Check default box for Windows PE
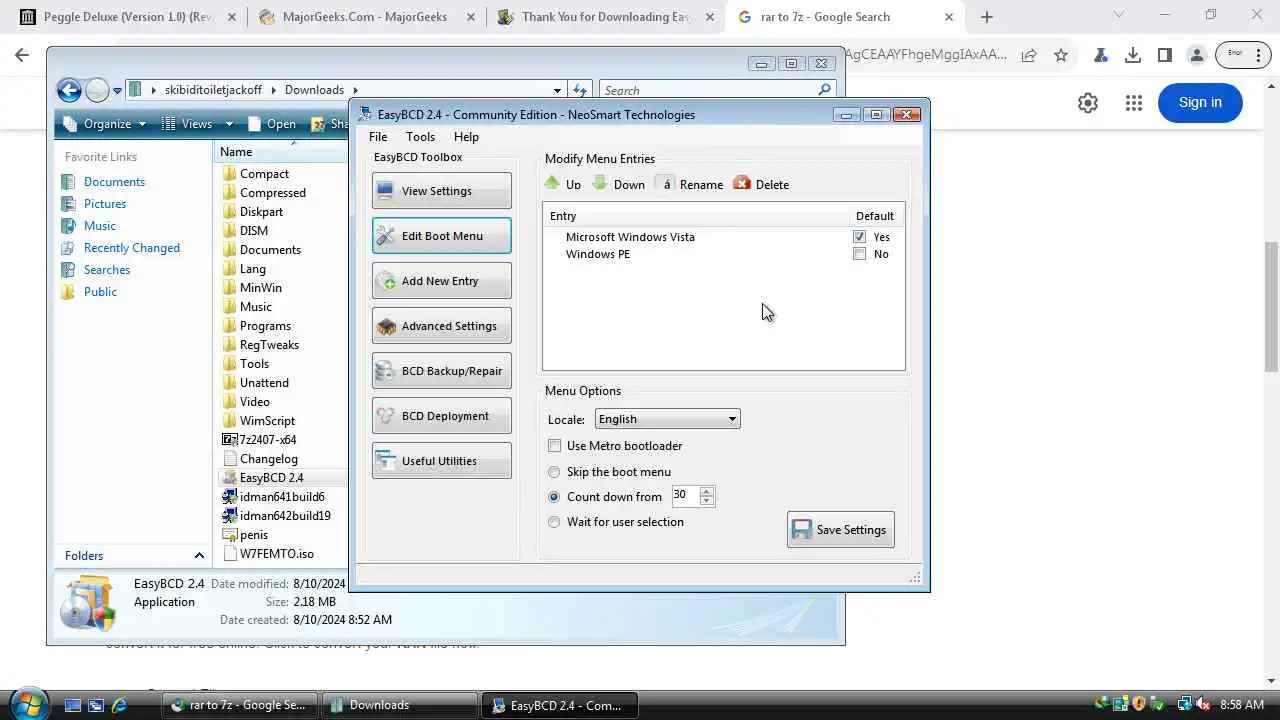This screenshot has height=720, width=1280. coord(860,254)
